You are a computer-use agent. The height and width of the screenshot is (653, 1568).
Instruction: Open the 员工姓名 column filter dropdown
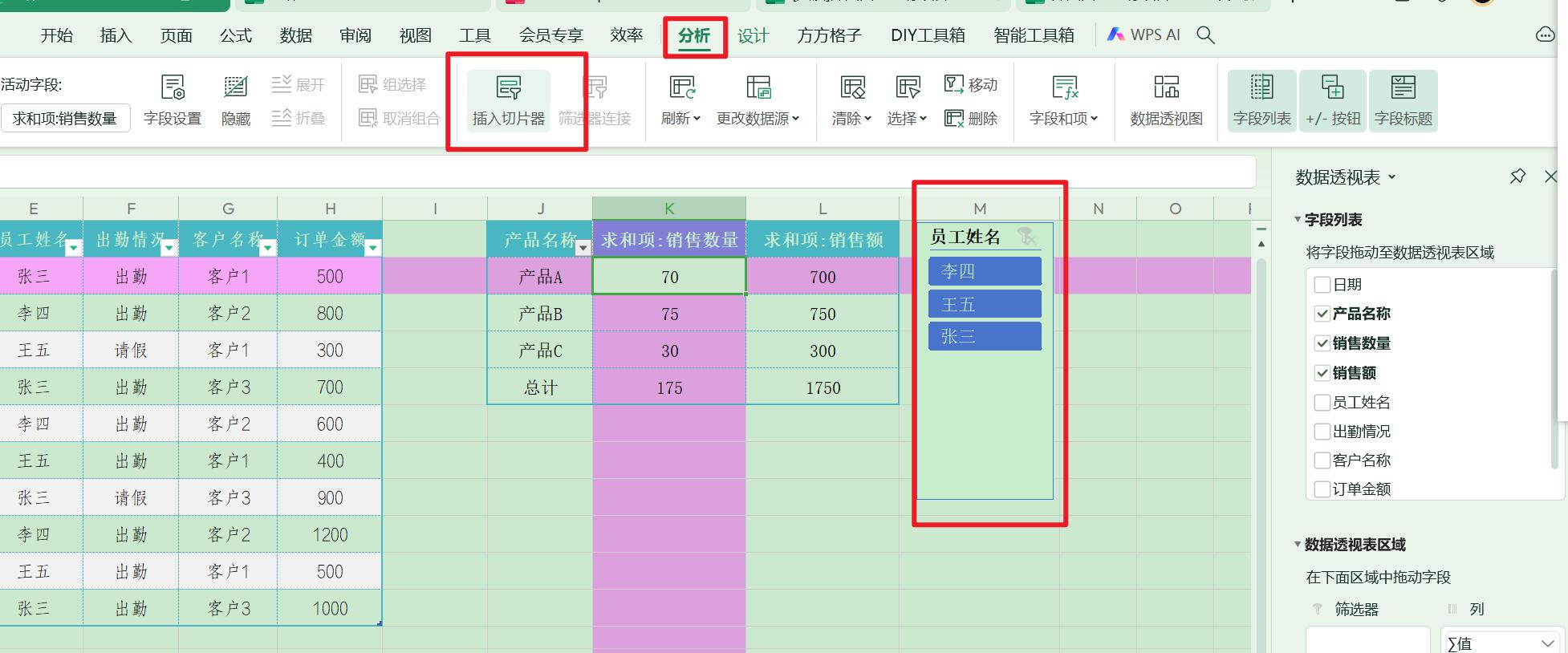click(x=73, y=248)
